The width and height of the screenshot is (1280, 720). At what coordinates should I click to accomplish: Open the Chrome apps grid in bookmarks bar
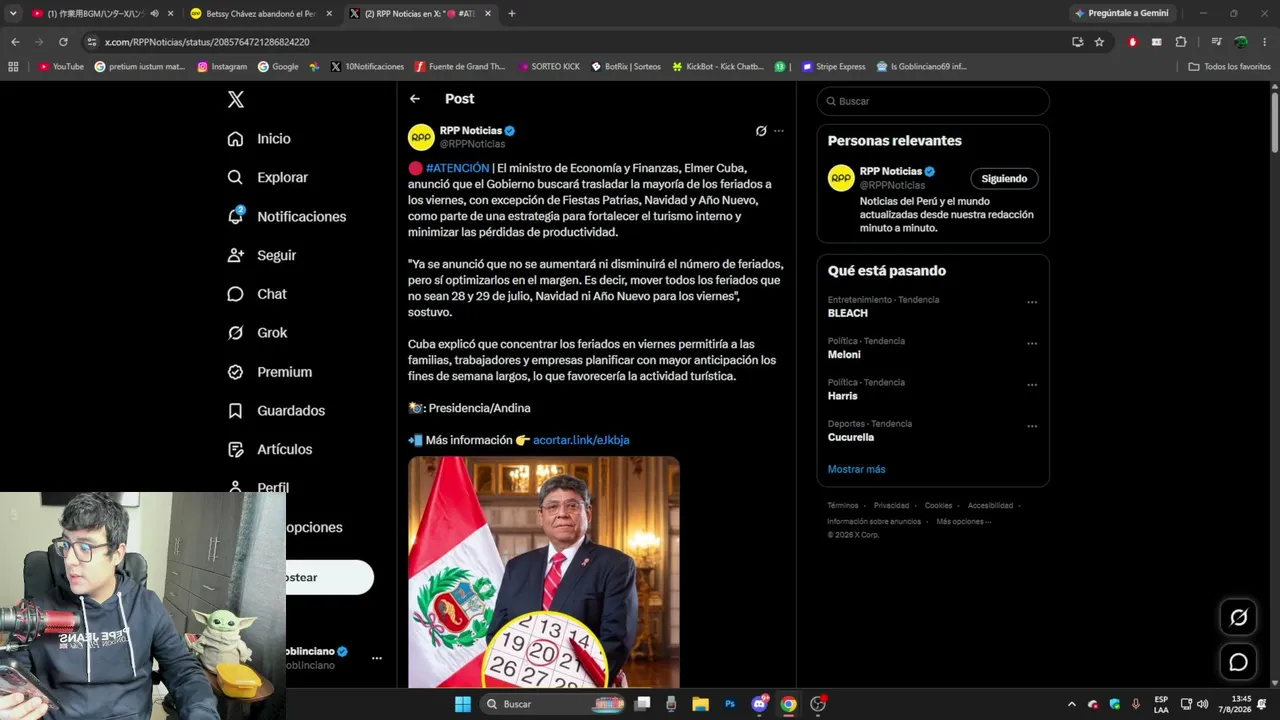click(13, 67)
